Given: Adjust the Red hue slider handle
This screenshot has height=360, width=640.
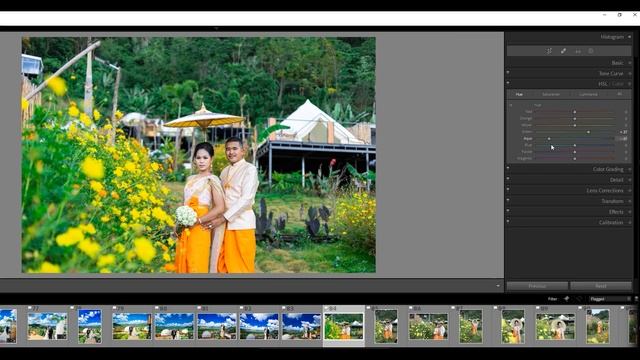Looking at the screenshot, I should (575, 111).
